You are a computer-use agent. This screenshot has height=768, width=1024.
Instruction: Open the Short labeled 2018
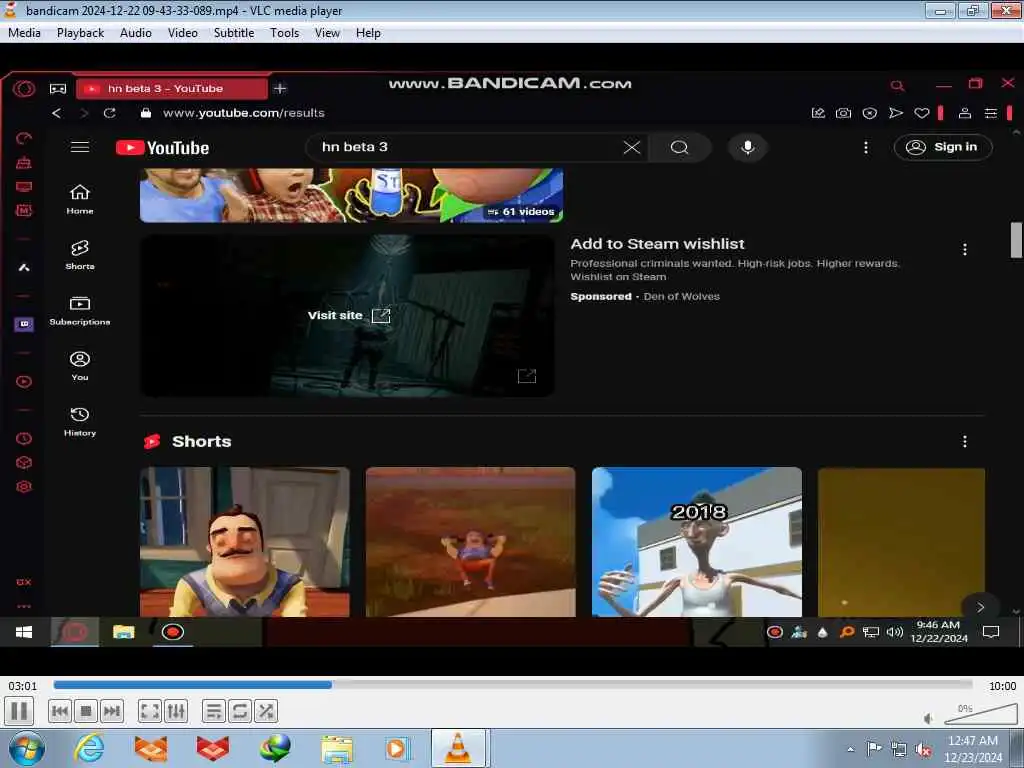click(x=697, y=541)
